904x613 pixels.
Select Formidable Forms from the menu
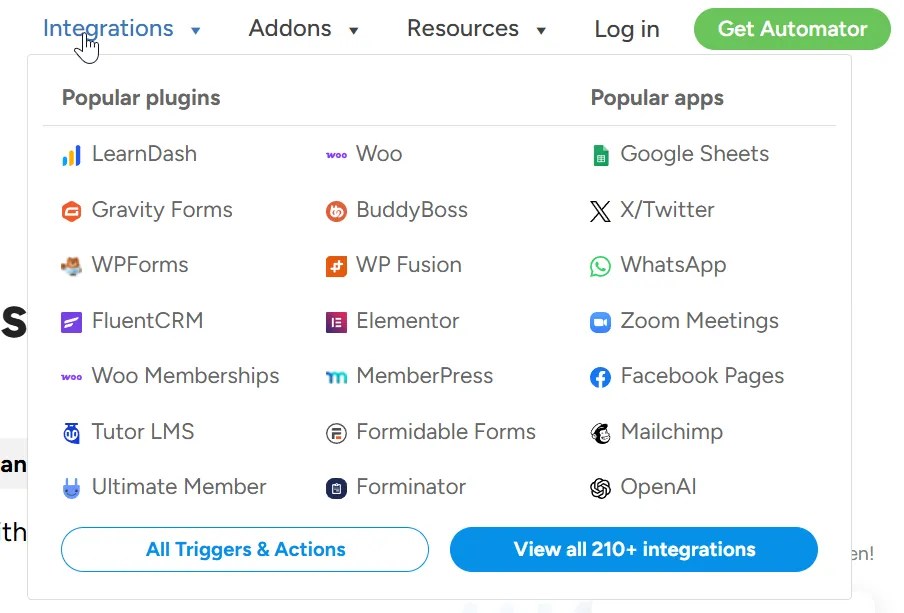445,432
